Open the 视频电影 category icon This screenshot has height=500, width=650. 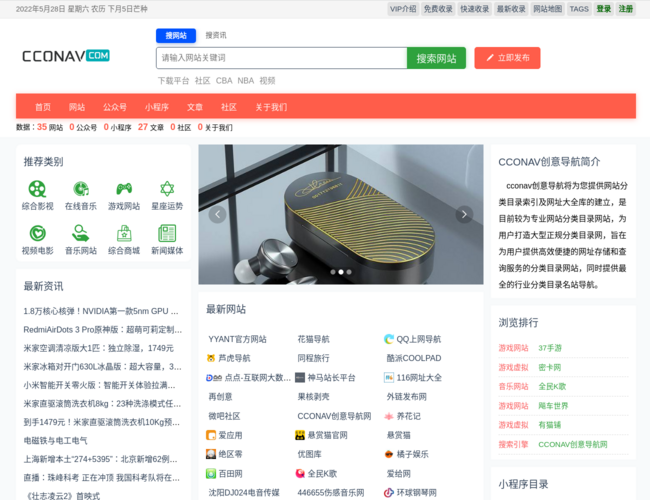(x=37, y=233)
